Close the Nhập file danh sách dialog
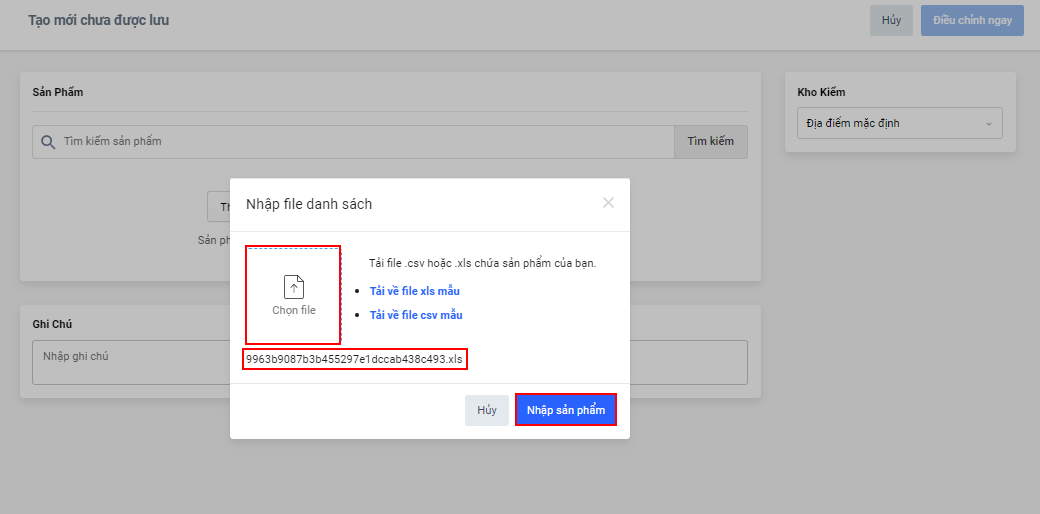The image size is (1040, 514). [x=608, y=203]
